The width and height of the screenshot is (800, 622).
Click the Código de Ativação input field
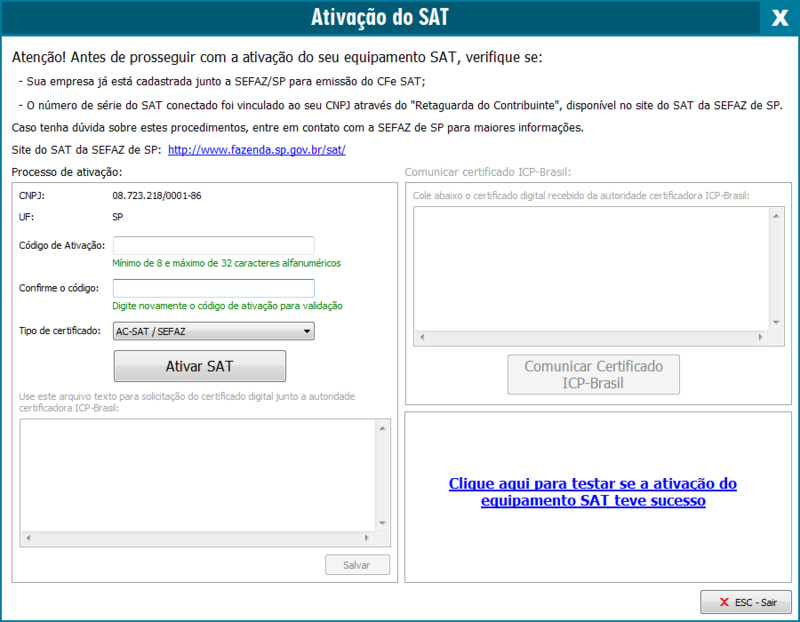(214, 246)
